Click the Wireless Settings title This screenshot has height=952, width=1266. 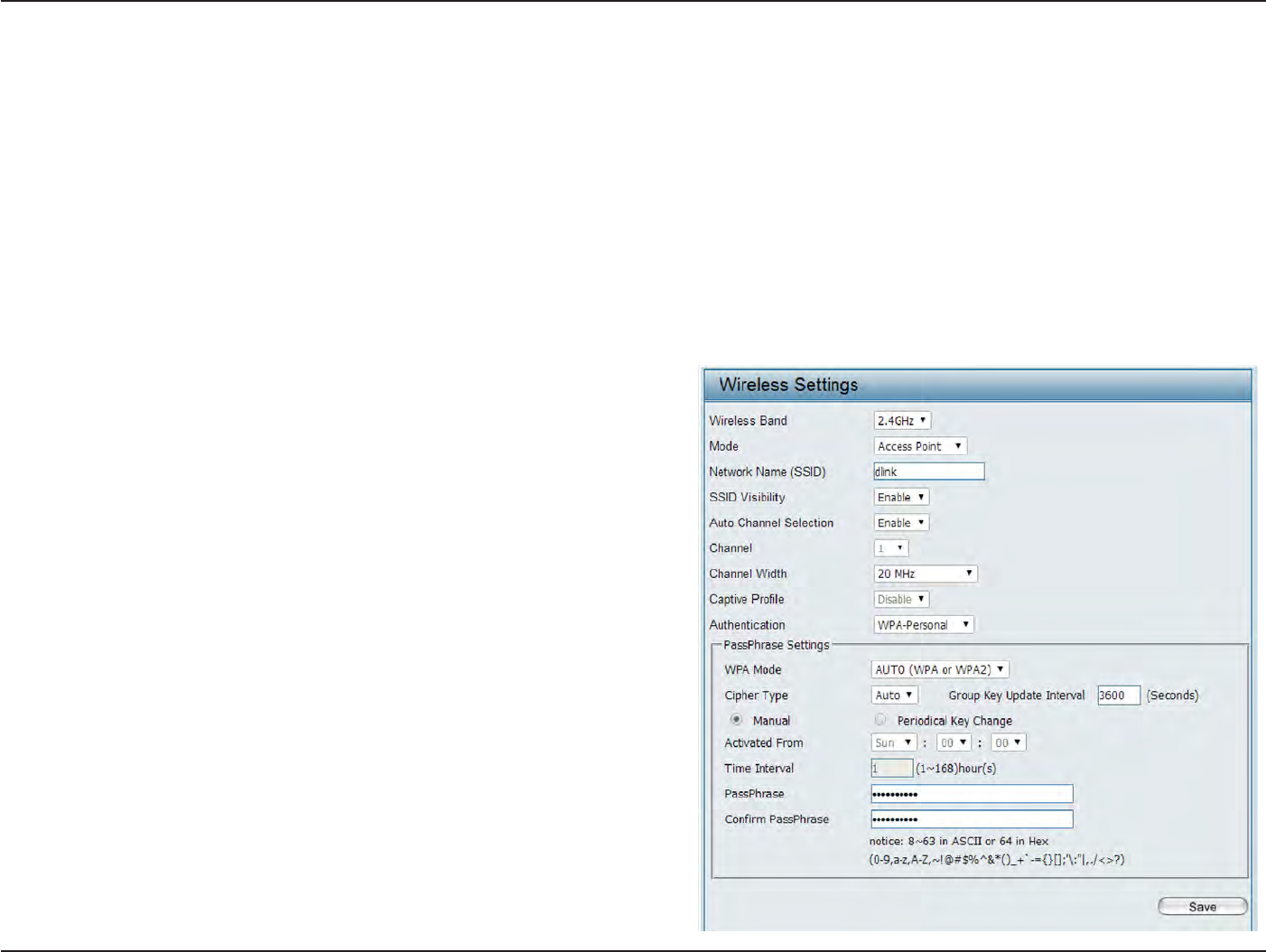tap(788, 385)
